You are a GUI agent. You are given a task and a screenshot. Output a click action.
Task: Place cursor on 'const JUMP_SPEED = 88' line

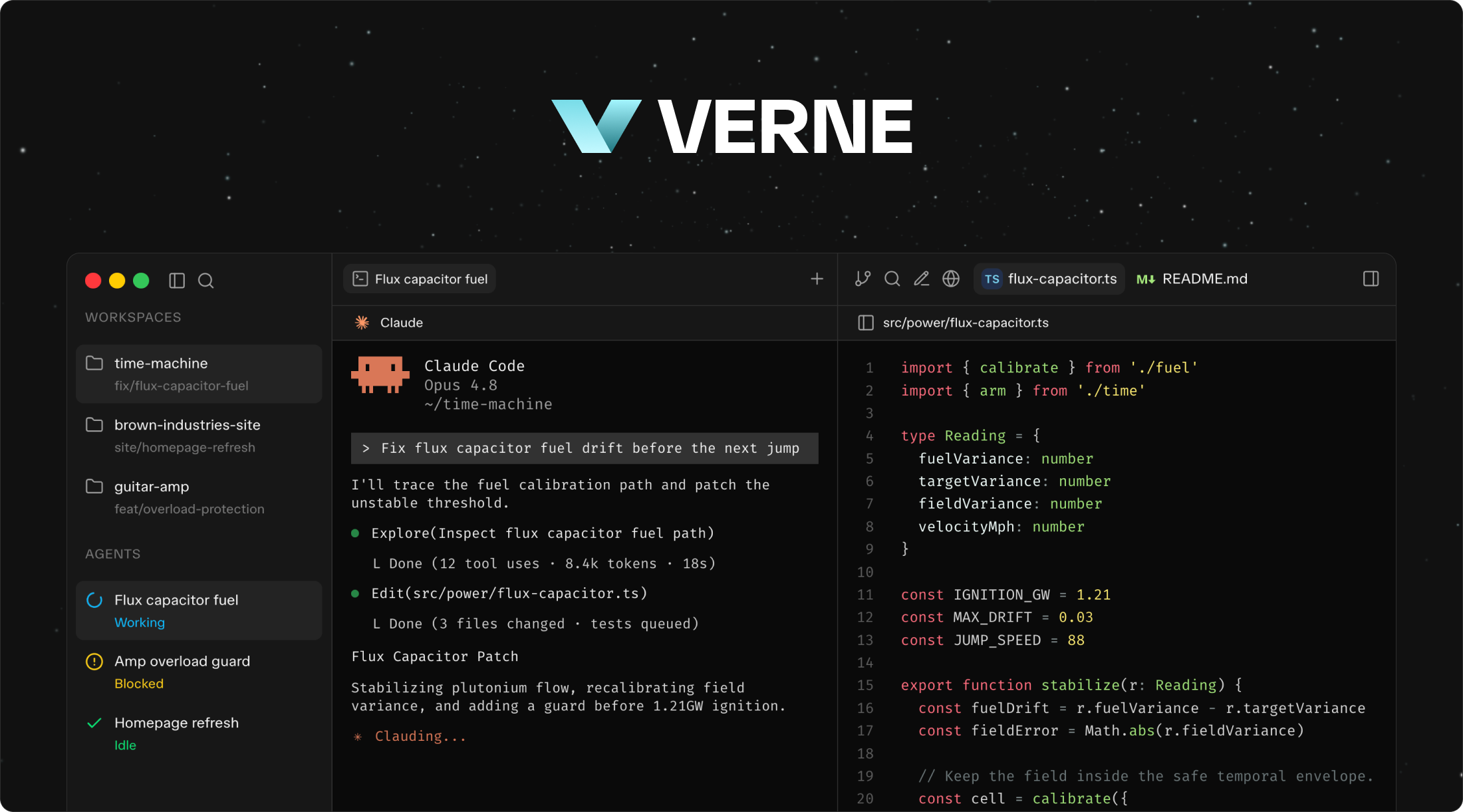click(x=992, y=640)
